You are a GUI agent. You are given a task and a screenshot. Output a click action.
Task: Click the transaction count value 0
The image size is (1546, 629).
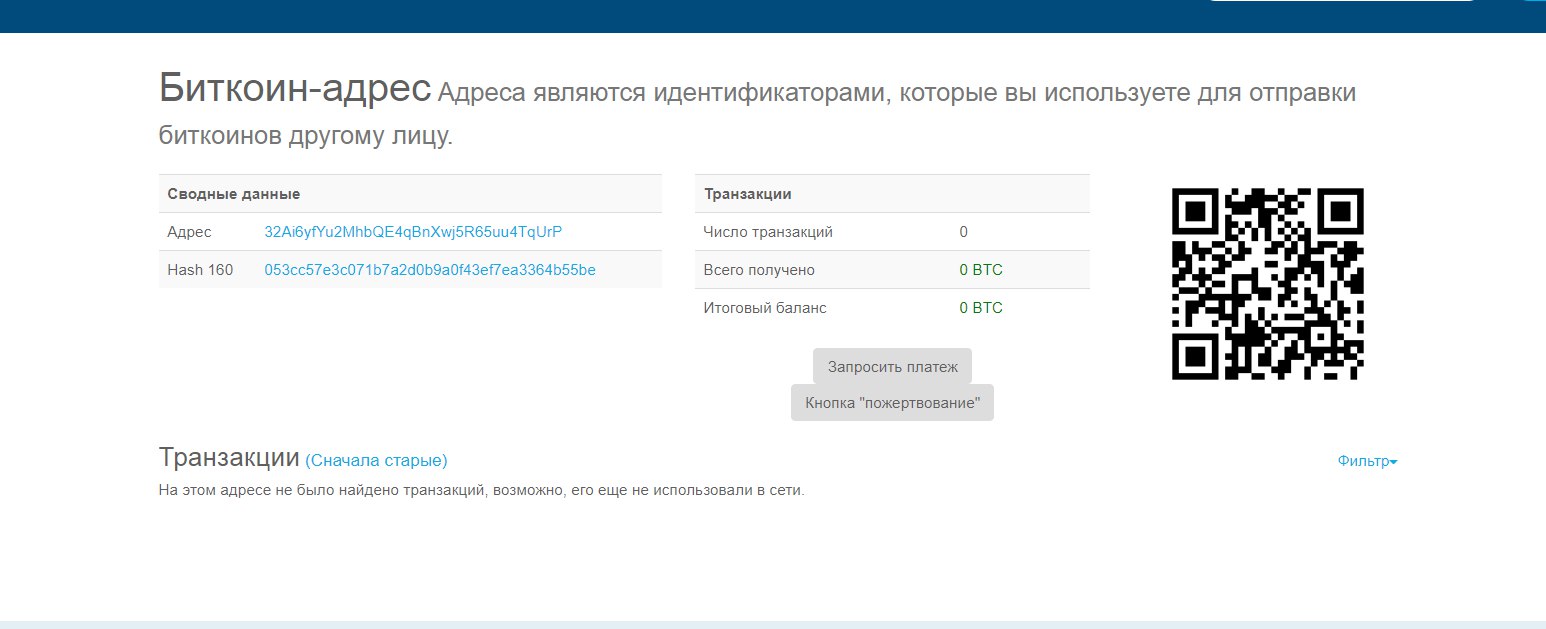point(964,232)
